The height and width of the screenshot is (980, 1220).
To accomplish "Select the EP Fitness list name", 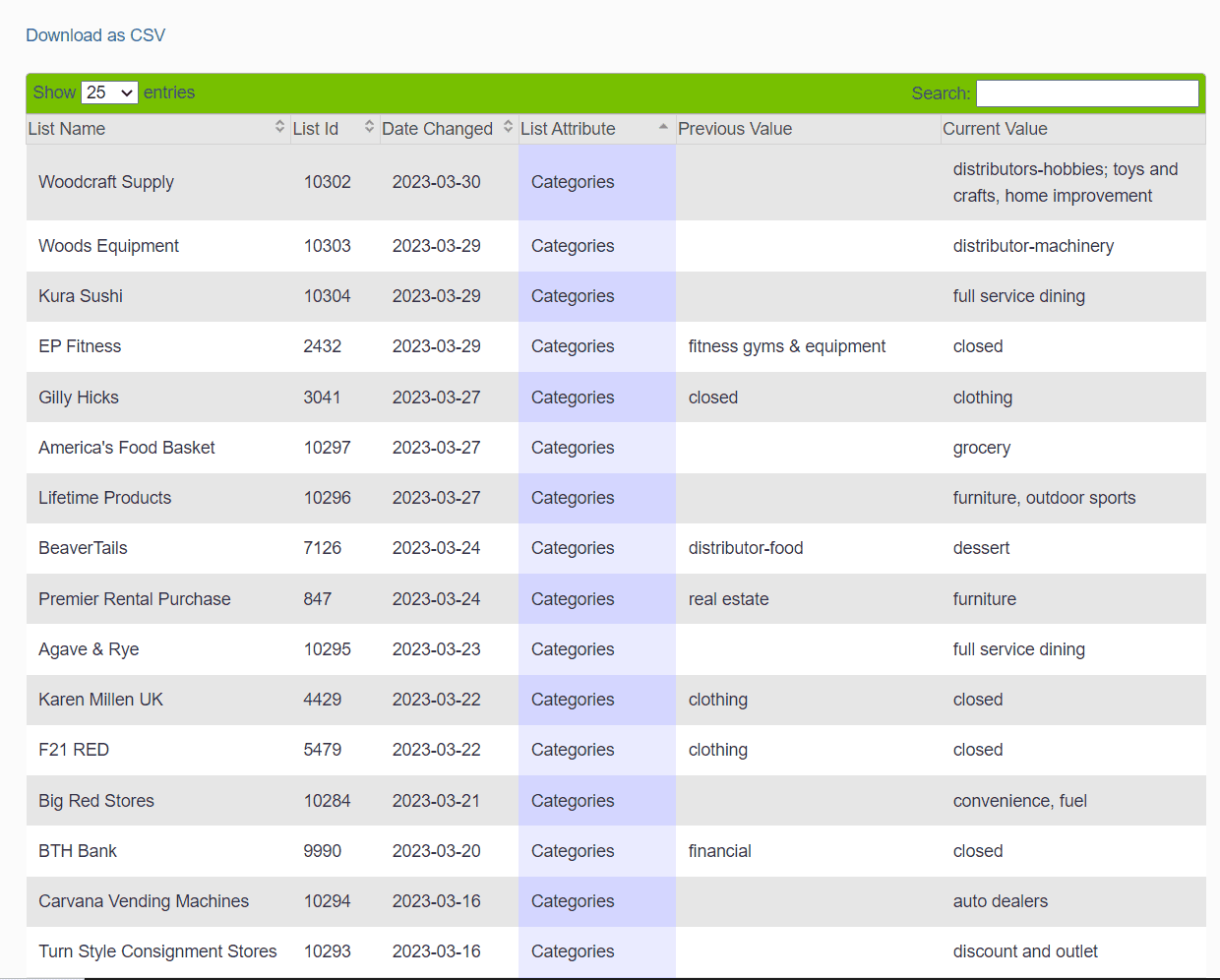I will click(x=80, y=346).
